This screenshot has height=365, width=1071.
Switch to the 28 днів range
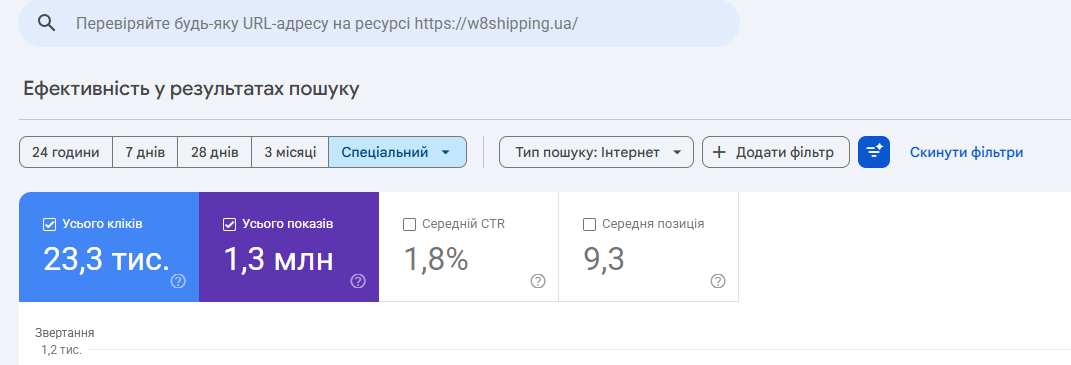pos(214,152)
